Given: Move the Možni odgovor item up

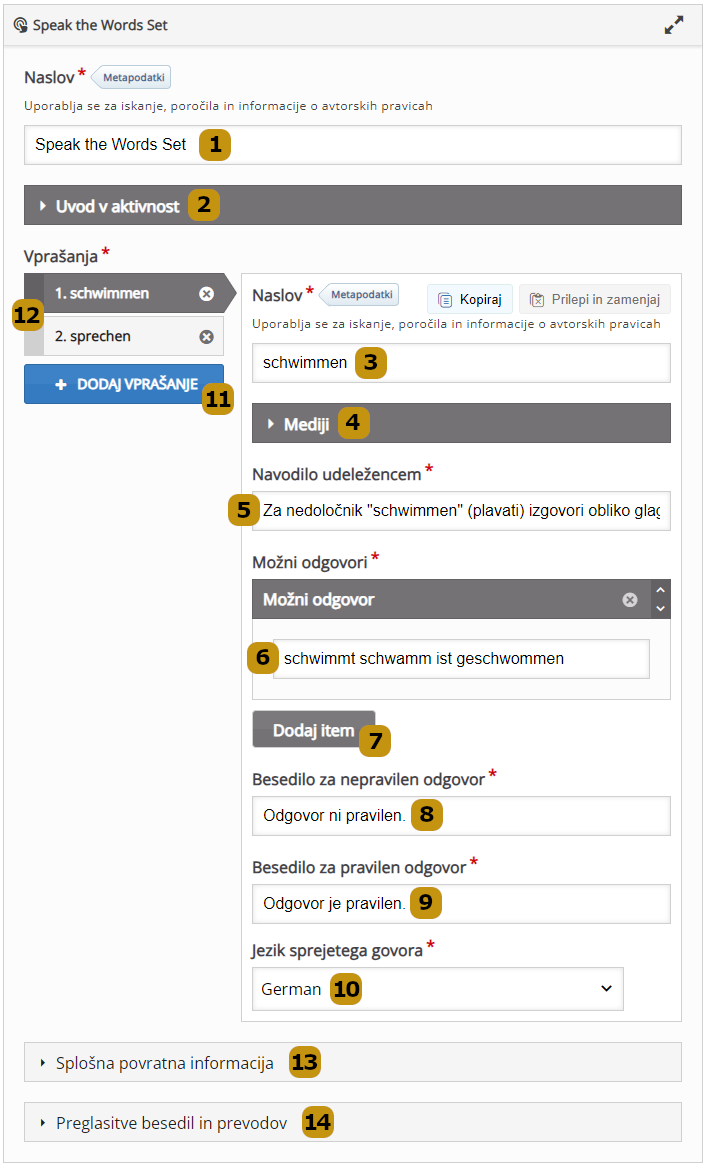Looking at the screenshot, I should click(x=660, y=591).
